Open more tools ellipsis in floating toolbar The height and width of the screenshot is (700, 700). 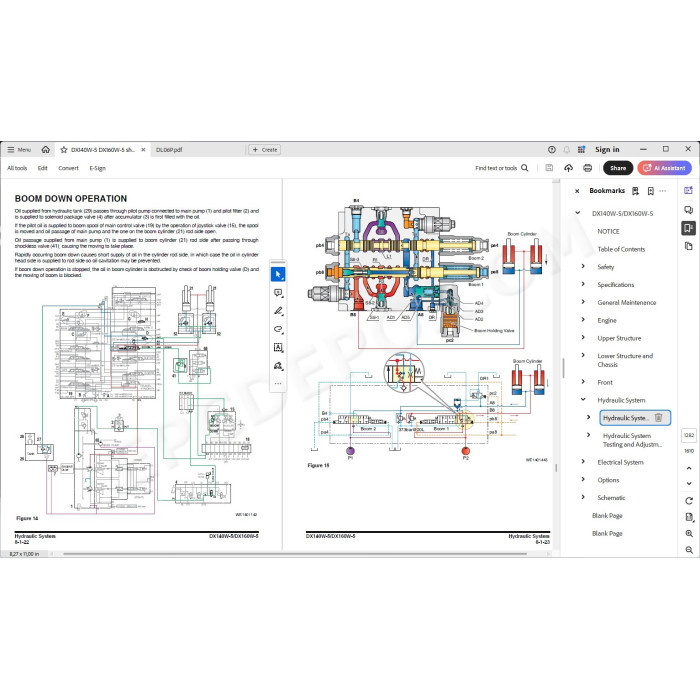[278, 383]
